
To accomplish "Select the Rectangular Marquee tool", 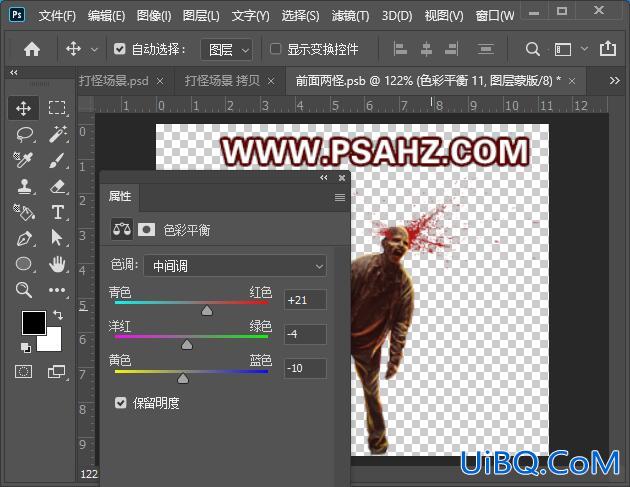I will point(57,108).
